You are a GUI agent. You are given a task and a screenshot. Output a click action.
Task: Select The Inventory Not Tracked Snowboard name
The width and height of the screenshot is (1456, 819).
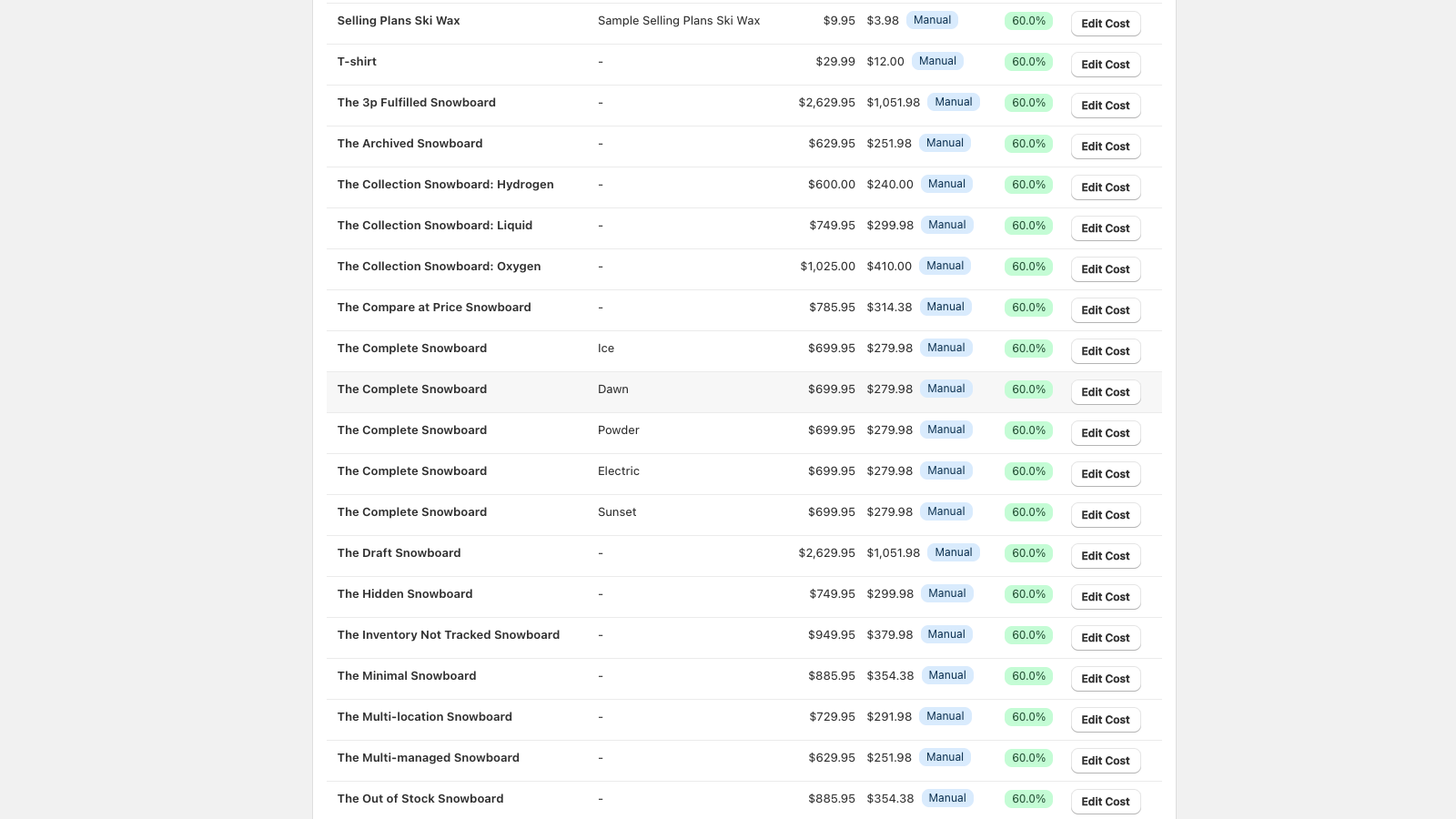(x=448, y=635)
